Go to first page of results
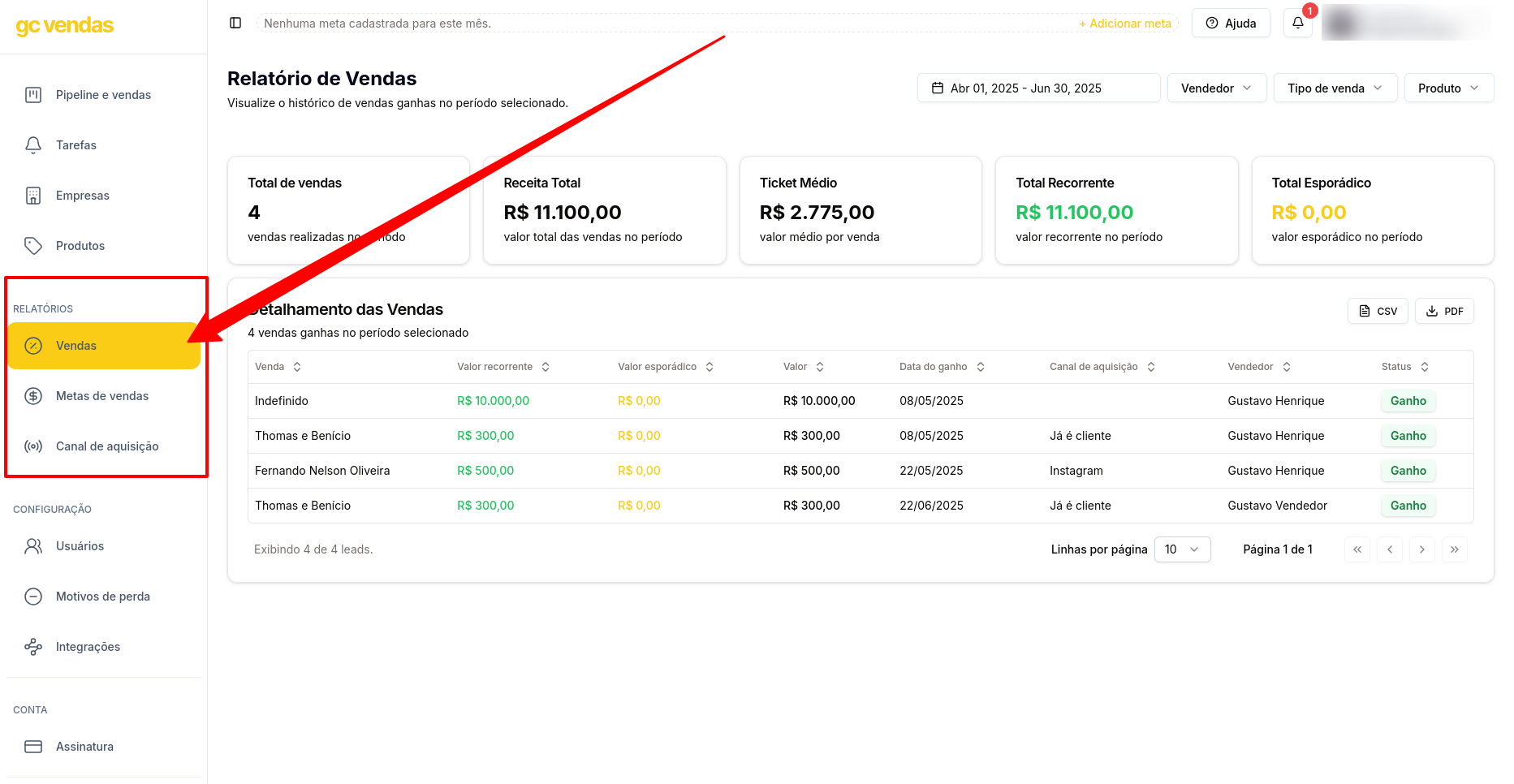Image resolution: width=1514 pixels, height=784 pixels. (1357, 549)
